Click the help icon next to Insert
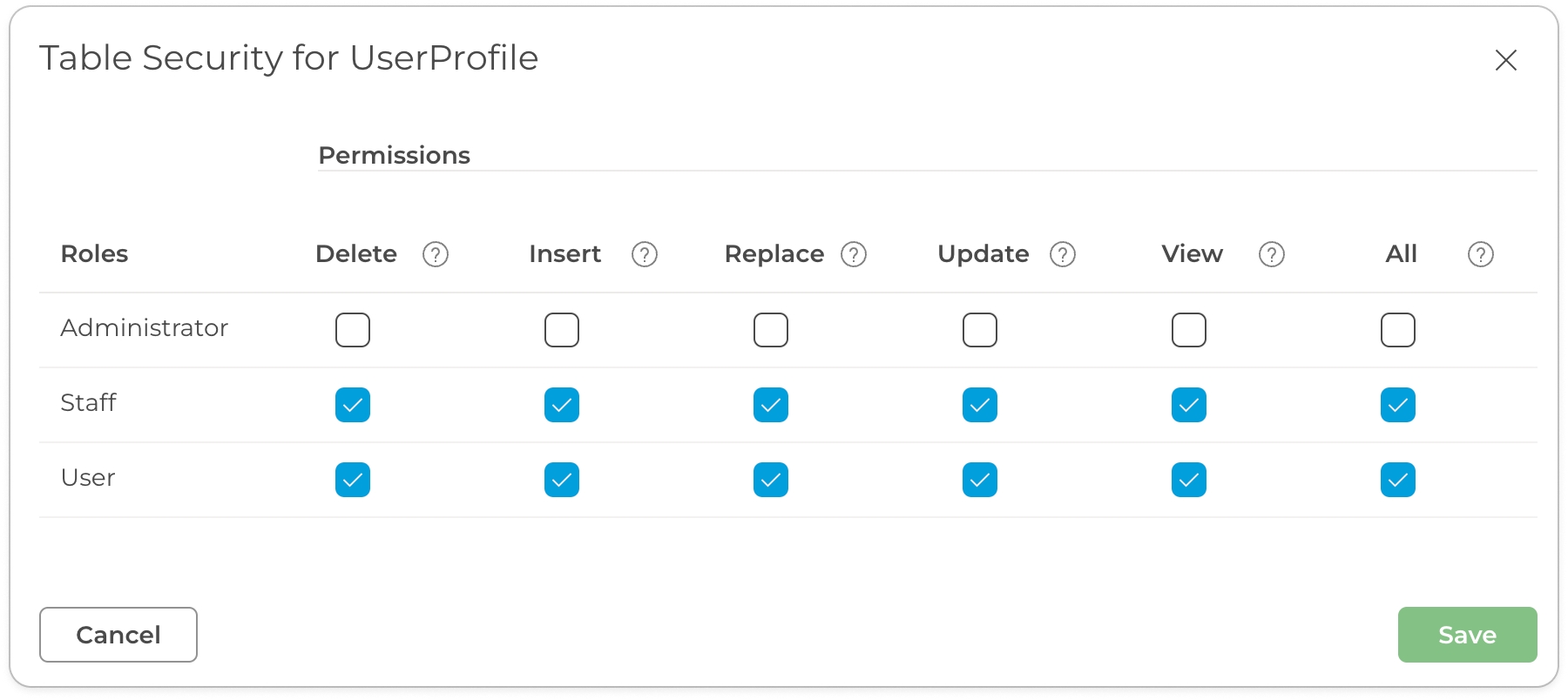This screenshot has height=700, width=1568. click(645, 254)
